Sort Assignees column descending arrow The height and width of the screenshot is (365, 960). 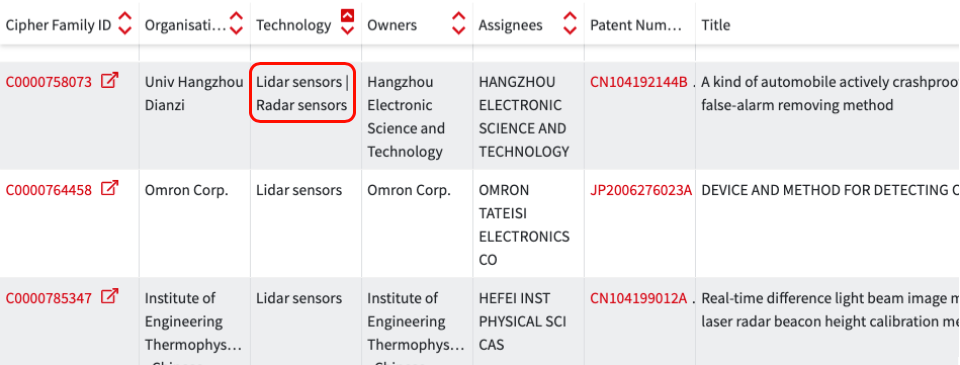click(x=570, y=30)
